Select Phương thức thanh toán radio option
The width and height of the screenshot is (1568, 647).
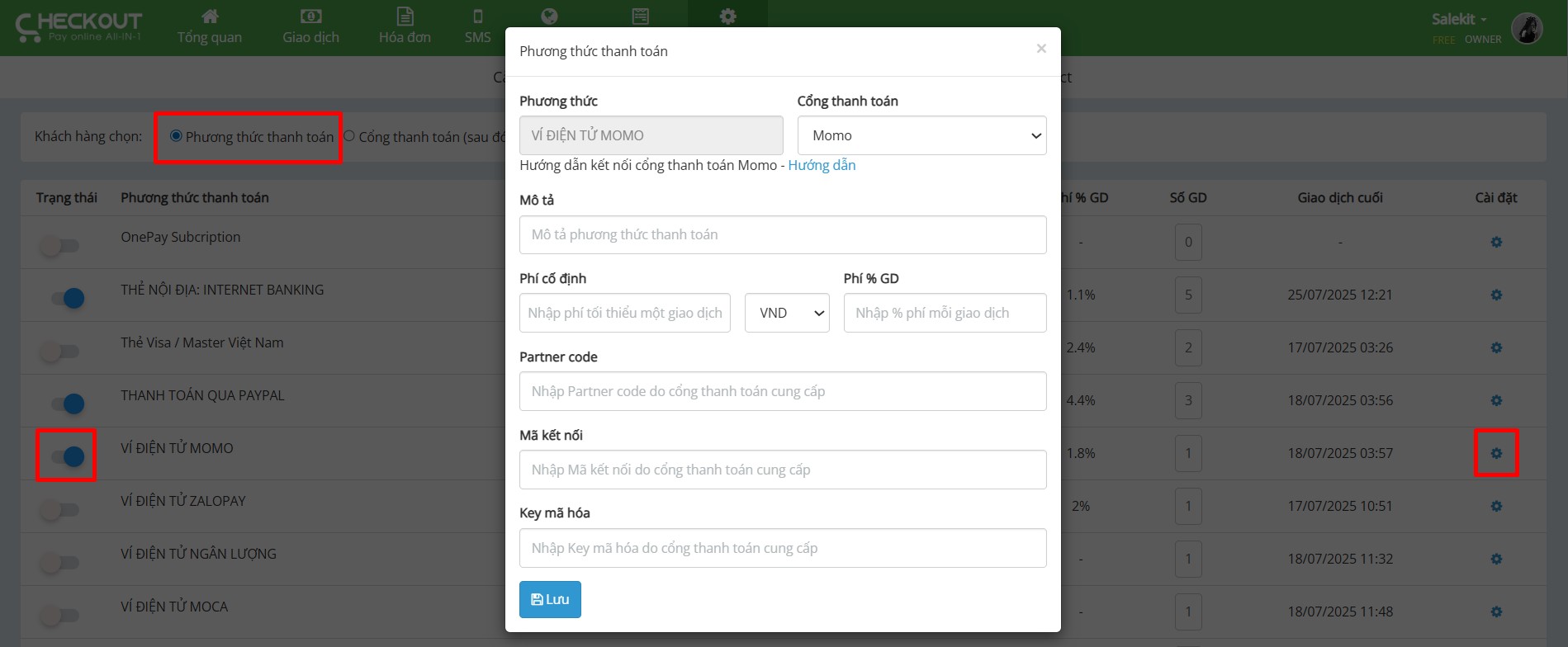pyautogui.click(x=176, y=136)
